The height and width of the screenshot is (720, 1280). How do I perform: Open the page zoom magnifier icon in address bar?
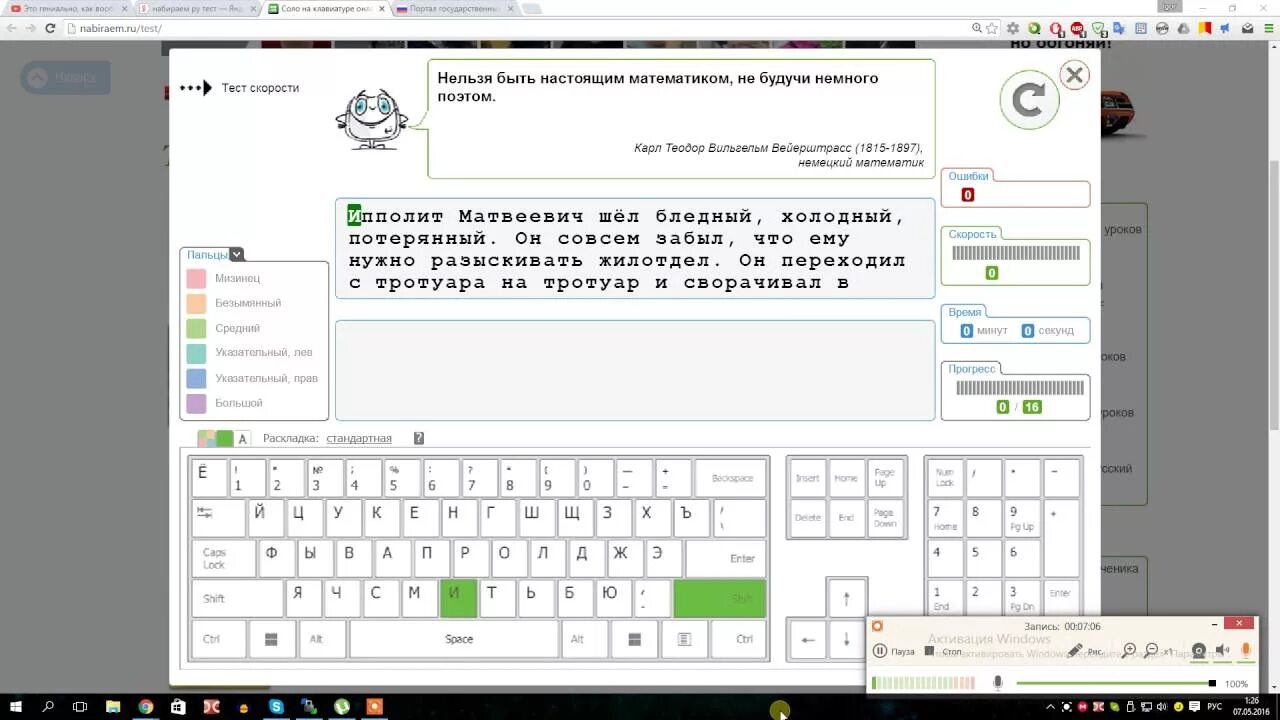[x=977, y=28]
